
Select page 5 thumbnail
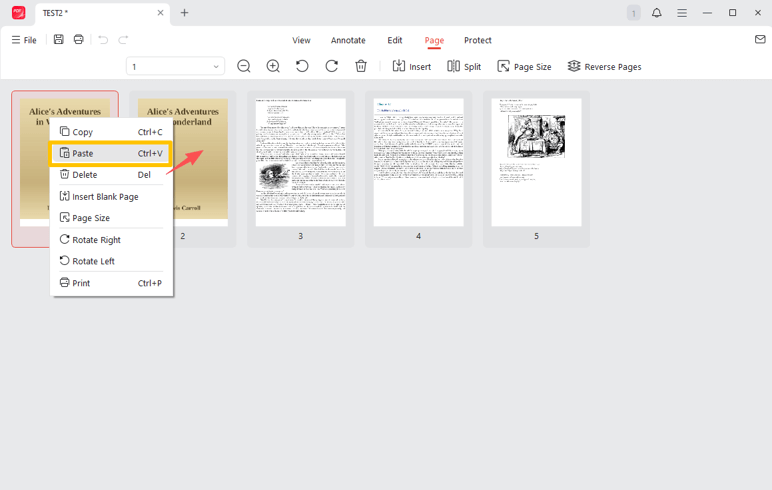coord(536,168)
